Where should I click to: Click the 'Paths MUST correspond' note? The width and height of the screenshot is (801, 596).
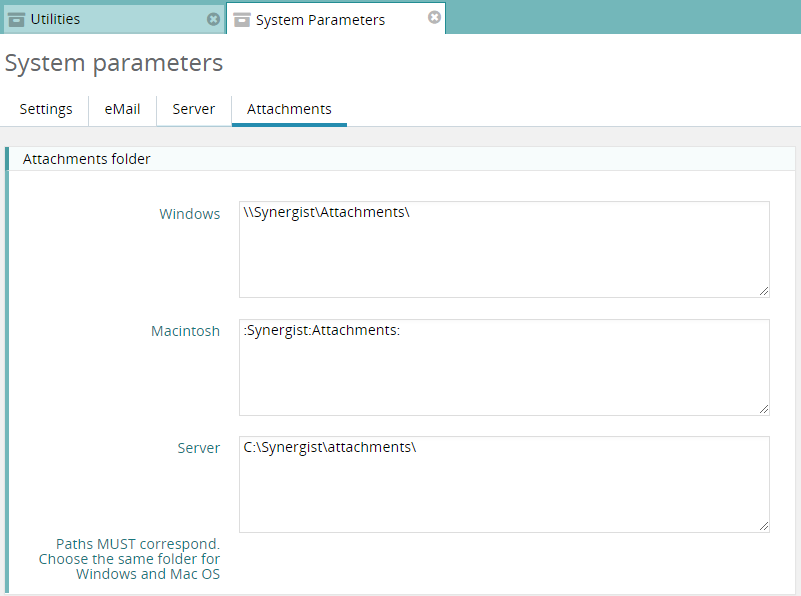pyautogui.click(x=130, y=559)
